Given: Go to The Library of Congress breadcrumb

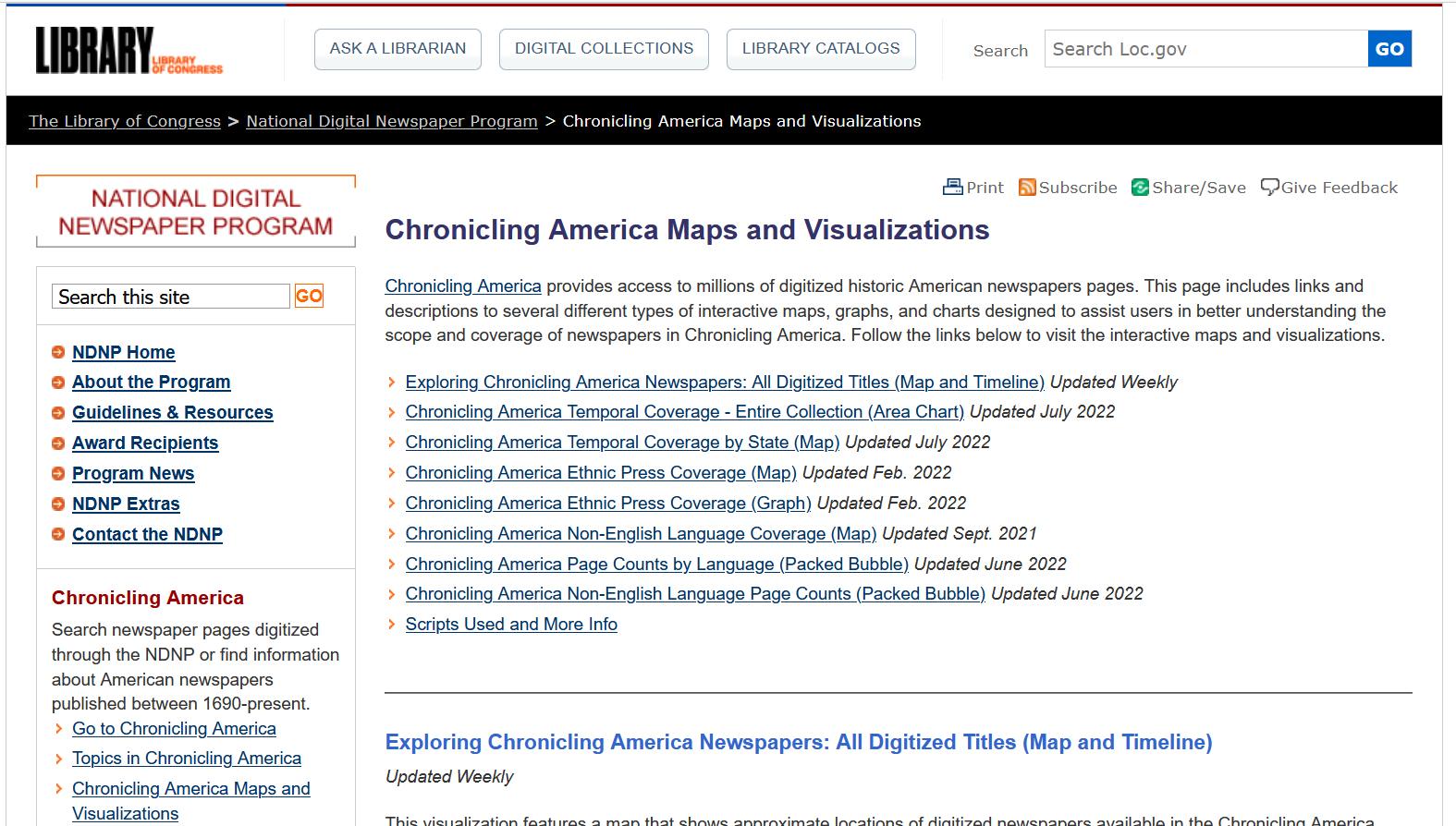Looking at the screenshot, I should click(125, 121).
